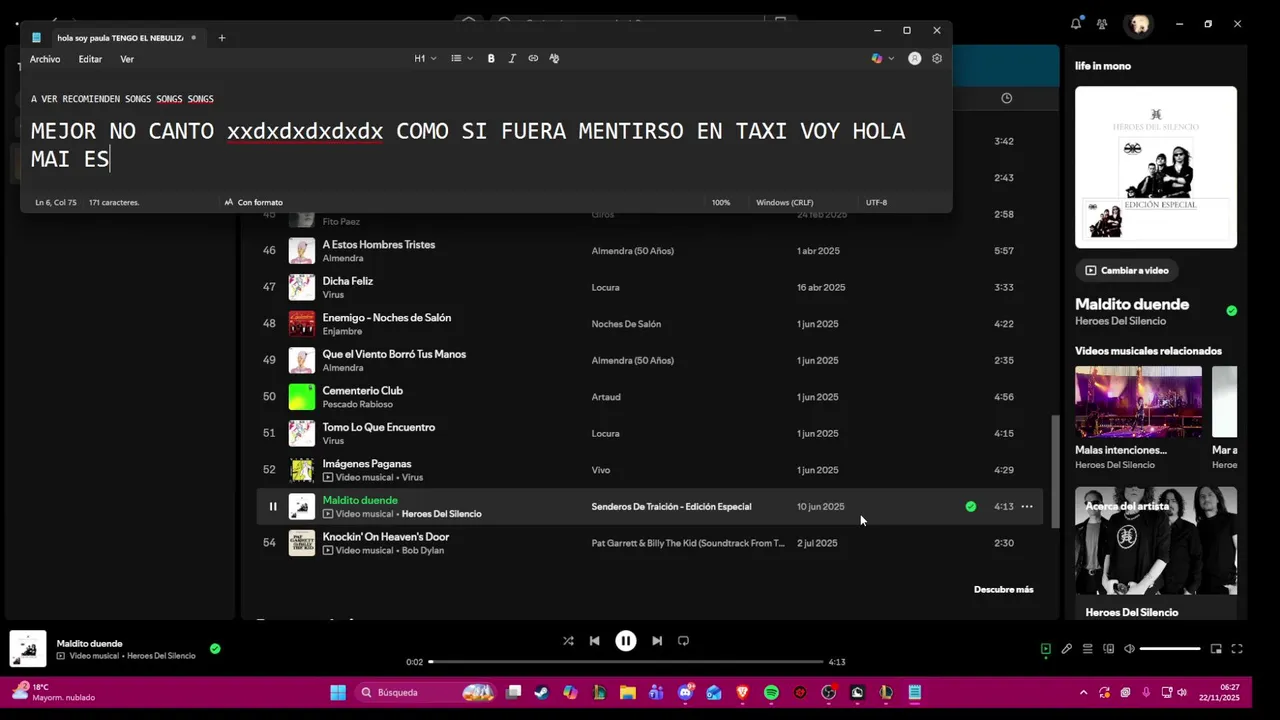
Task: Select track 'Dicha Feliz'
Action: click(x=347, y=281)
